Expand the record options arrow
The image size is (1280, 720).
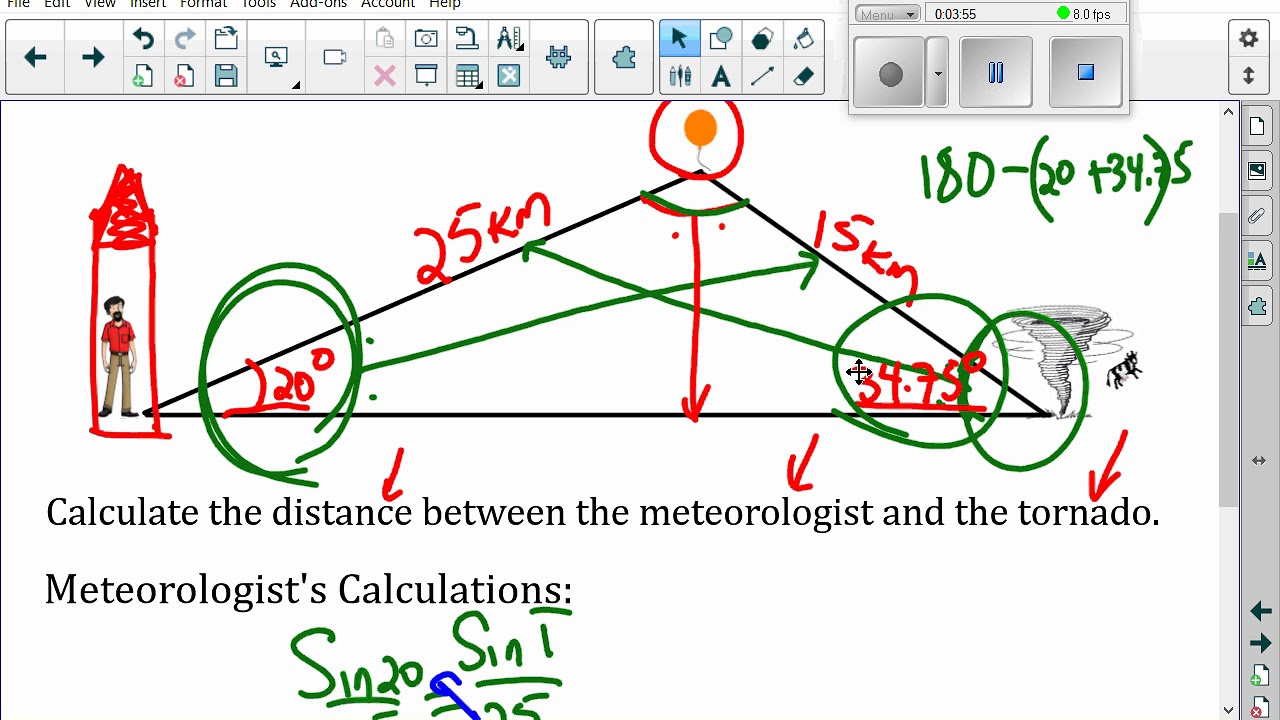pyautogui.click(x=937, y=73)
